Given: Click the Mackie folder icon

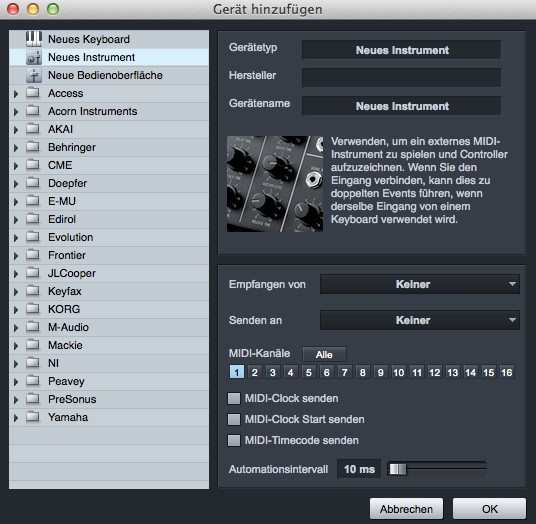Looking at the screenshot, I should 33,345.
